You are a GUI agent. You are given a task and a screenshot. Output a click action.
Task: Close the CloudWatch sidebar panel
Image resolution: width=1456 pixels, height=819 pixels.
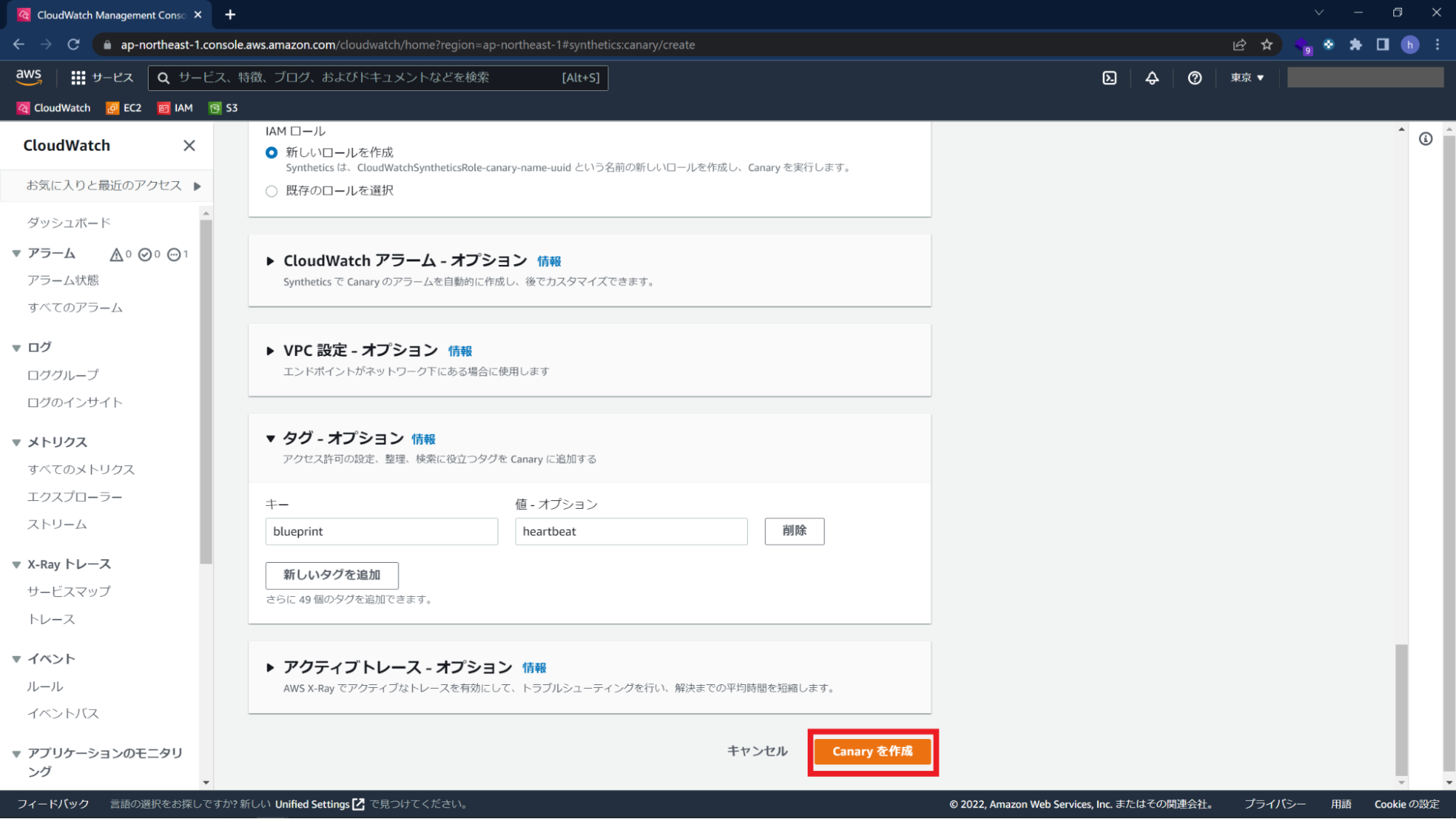click(189, 146)
